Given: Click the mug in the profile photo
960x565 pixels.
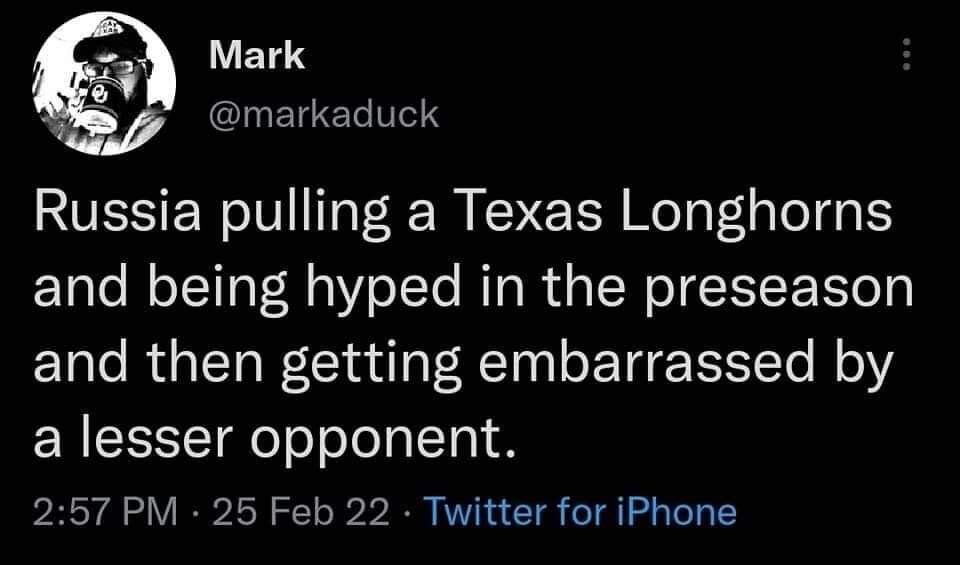Looking at the screenshot, I should pos(100,101).
